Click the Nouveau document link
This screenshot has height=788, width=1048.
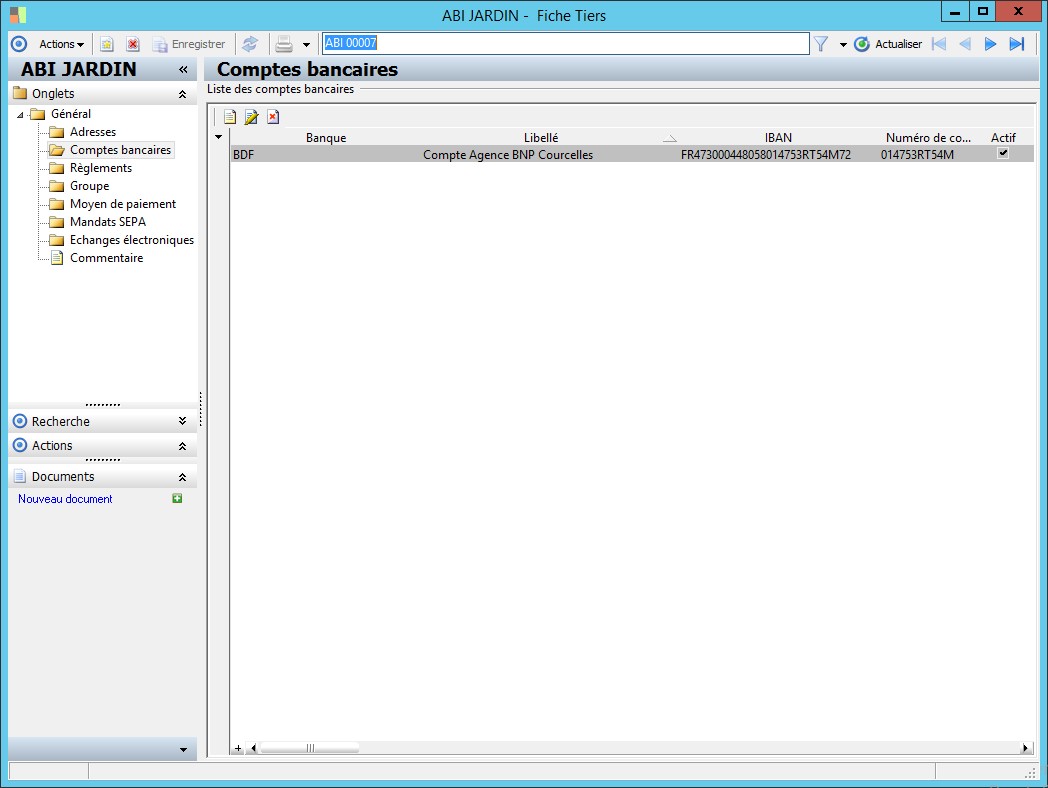click(65, 499)
